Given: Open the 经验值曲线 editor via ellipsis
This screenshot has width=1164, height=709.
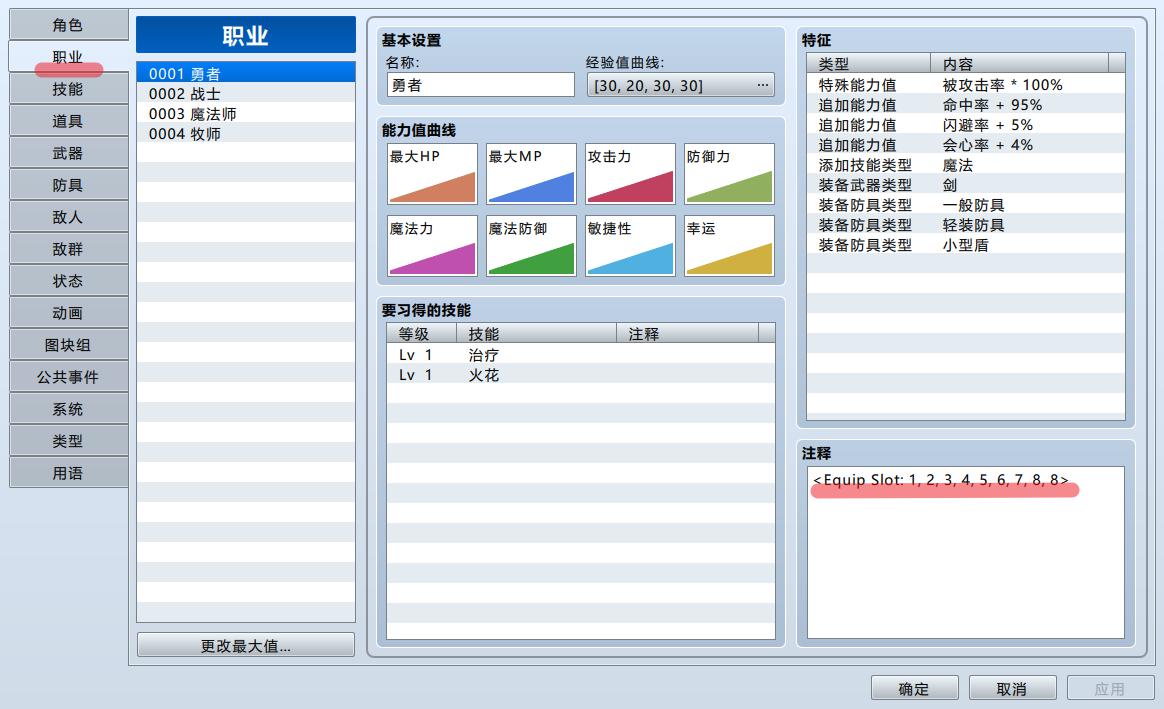Looking at the screenshot, I should coord(762,85).
